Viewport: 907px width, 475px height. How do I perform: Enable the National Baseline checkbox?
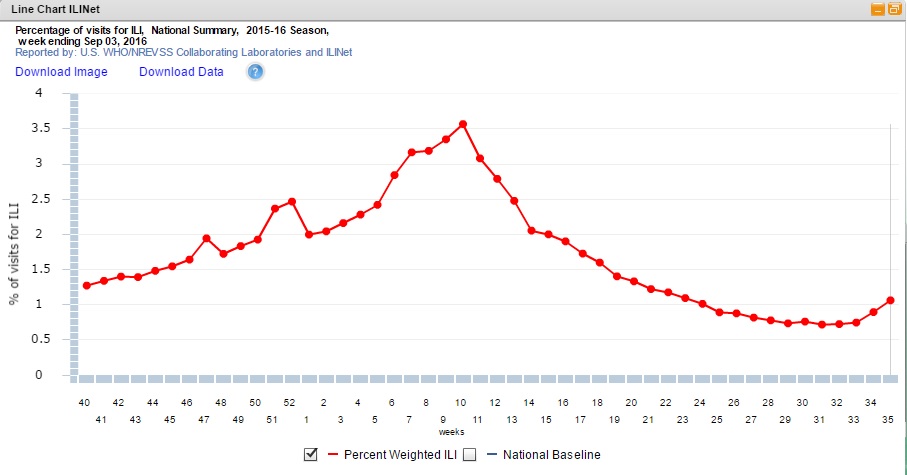(470, 455)
